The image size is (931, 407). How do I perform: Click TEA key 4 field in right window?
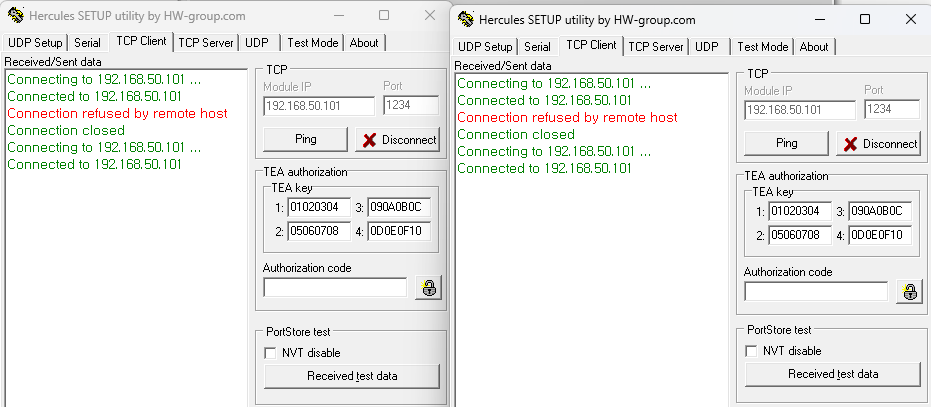click(x=880, y=235)
